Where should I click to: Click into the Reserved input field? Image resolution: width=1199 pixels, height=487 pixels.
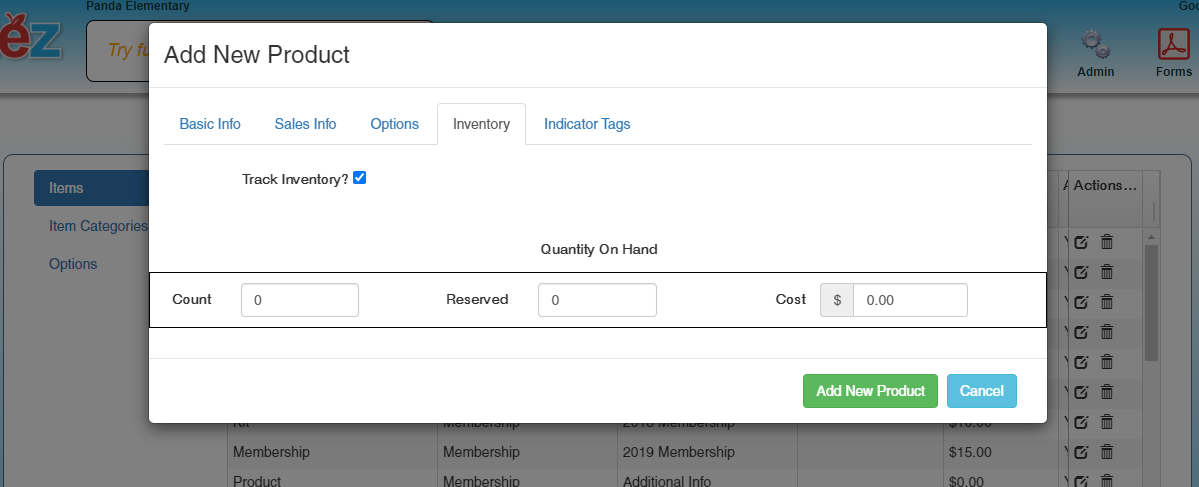pyautogui.click(x=597, y=300)
